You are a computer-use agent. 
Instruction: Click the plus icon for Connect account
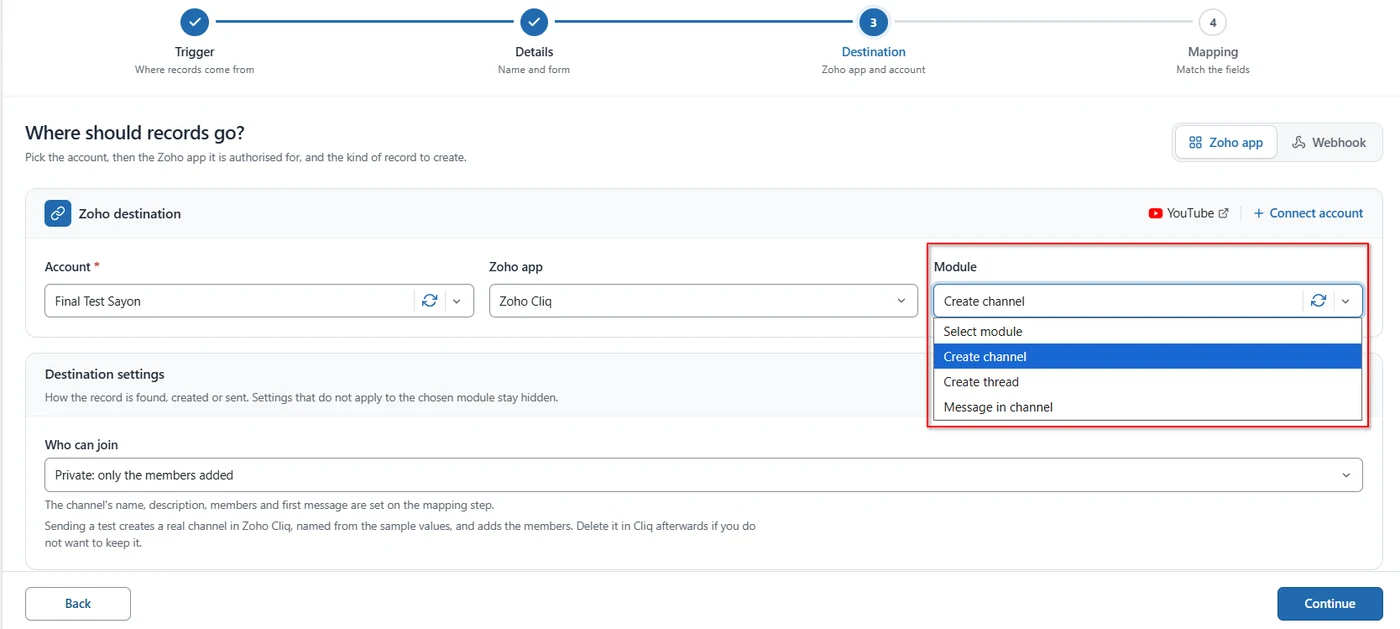tap(1259, 213)
